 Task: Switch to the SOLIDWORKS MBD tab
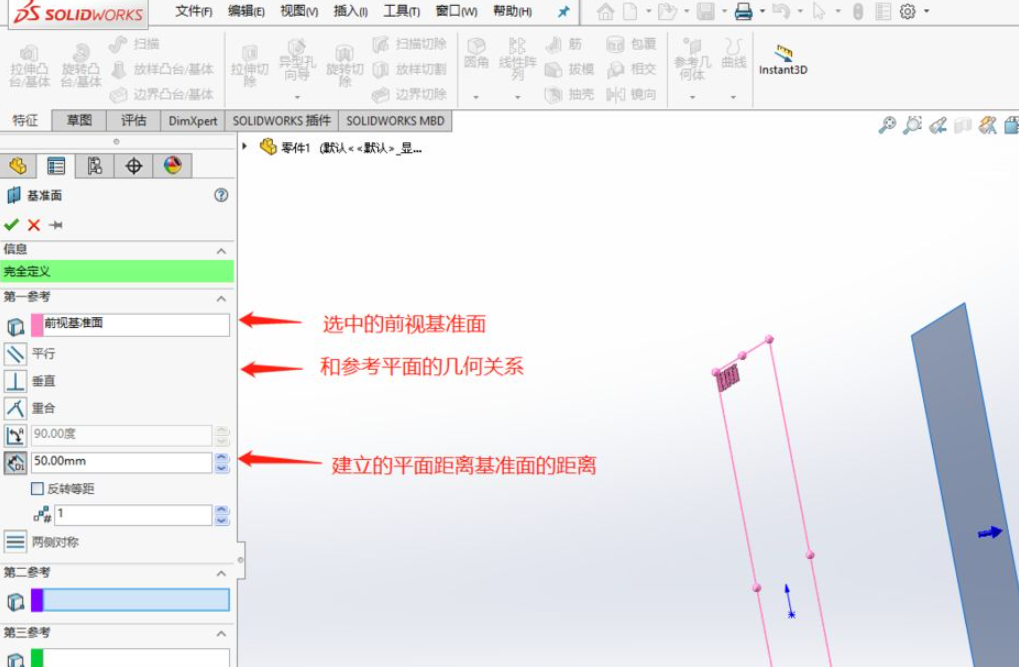pos(395,120)
